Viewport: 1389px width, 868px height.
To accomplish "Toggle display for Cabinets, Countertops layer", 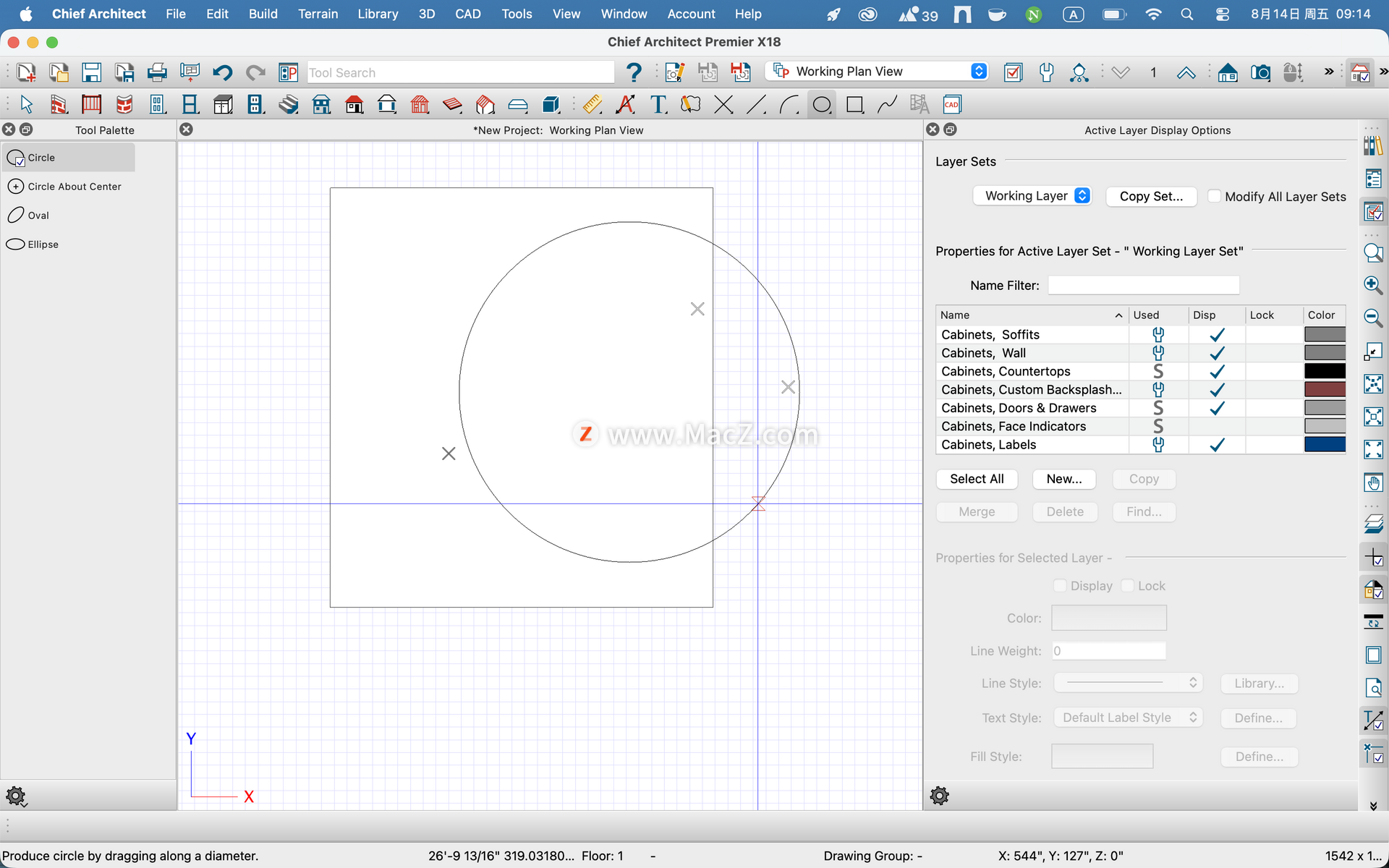I will (1217, 371).
